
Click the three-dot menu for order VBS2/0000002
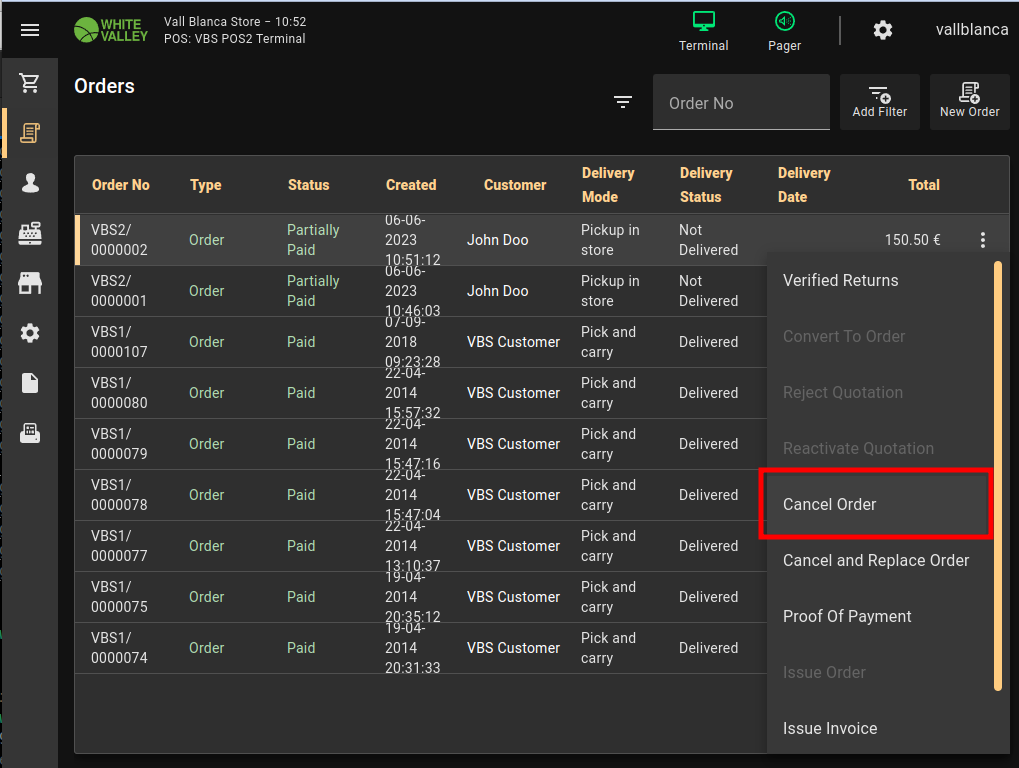click(x=983, y=240)
